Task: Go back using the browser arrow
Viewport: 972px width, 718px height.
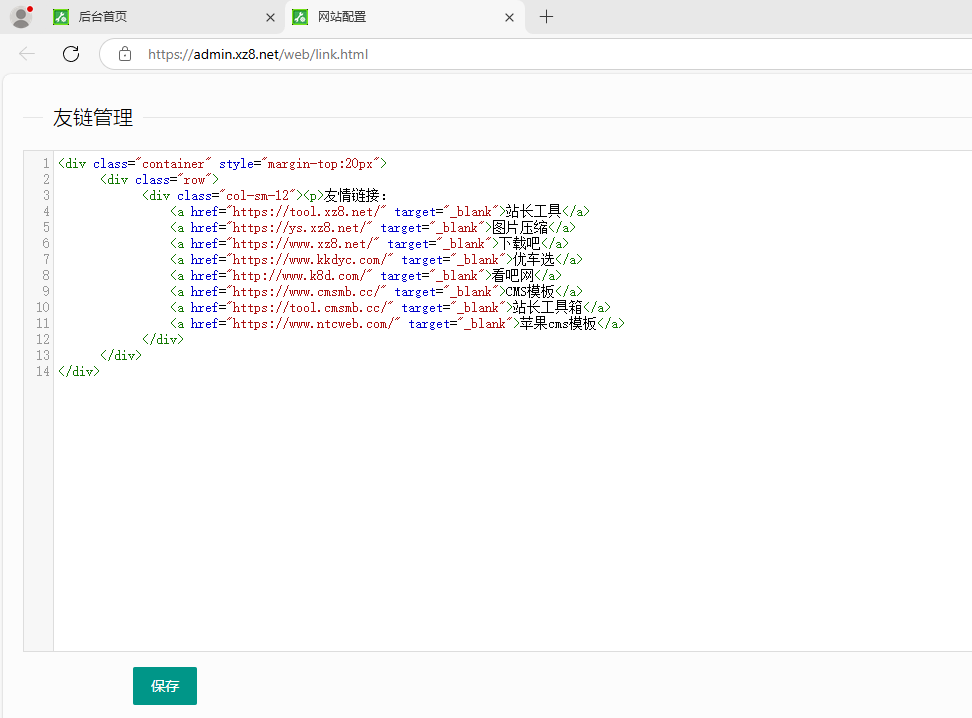Action: coord(27,54)
